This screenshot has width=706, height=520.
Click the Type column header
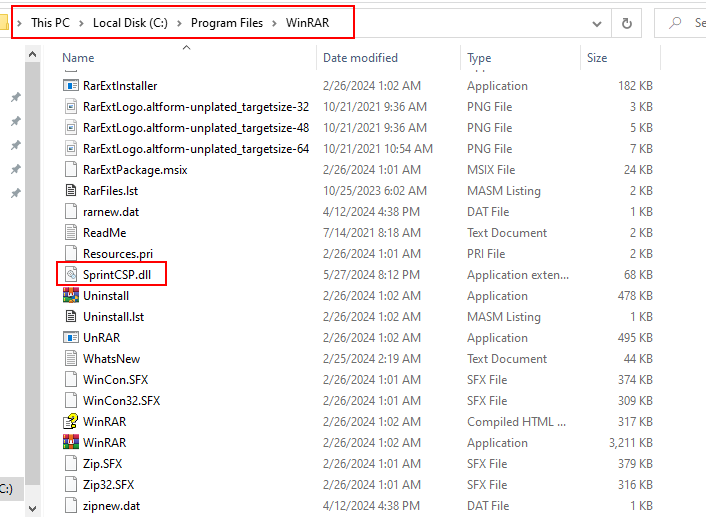point(479,58)
